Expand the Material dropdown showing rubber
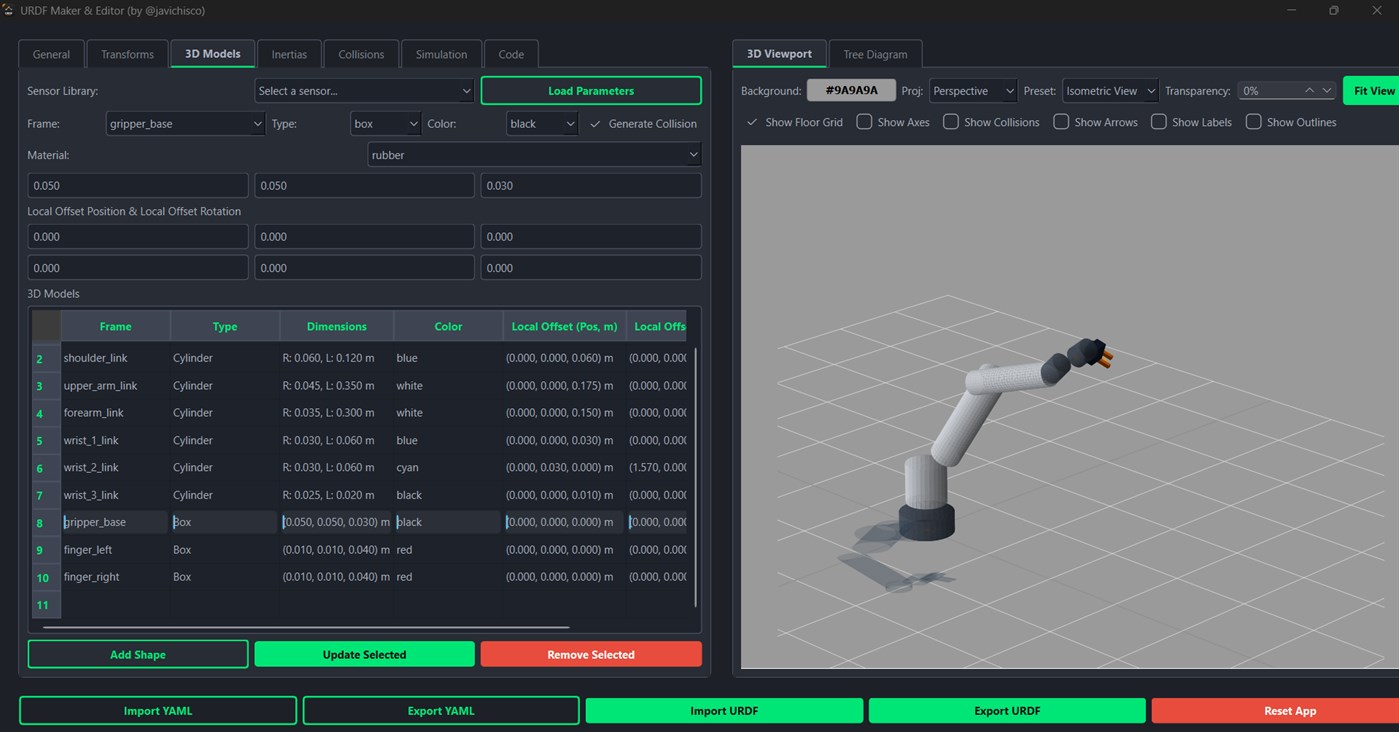Screen dimensions: 1399x732 tap(535, 155)
